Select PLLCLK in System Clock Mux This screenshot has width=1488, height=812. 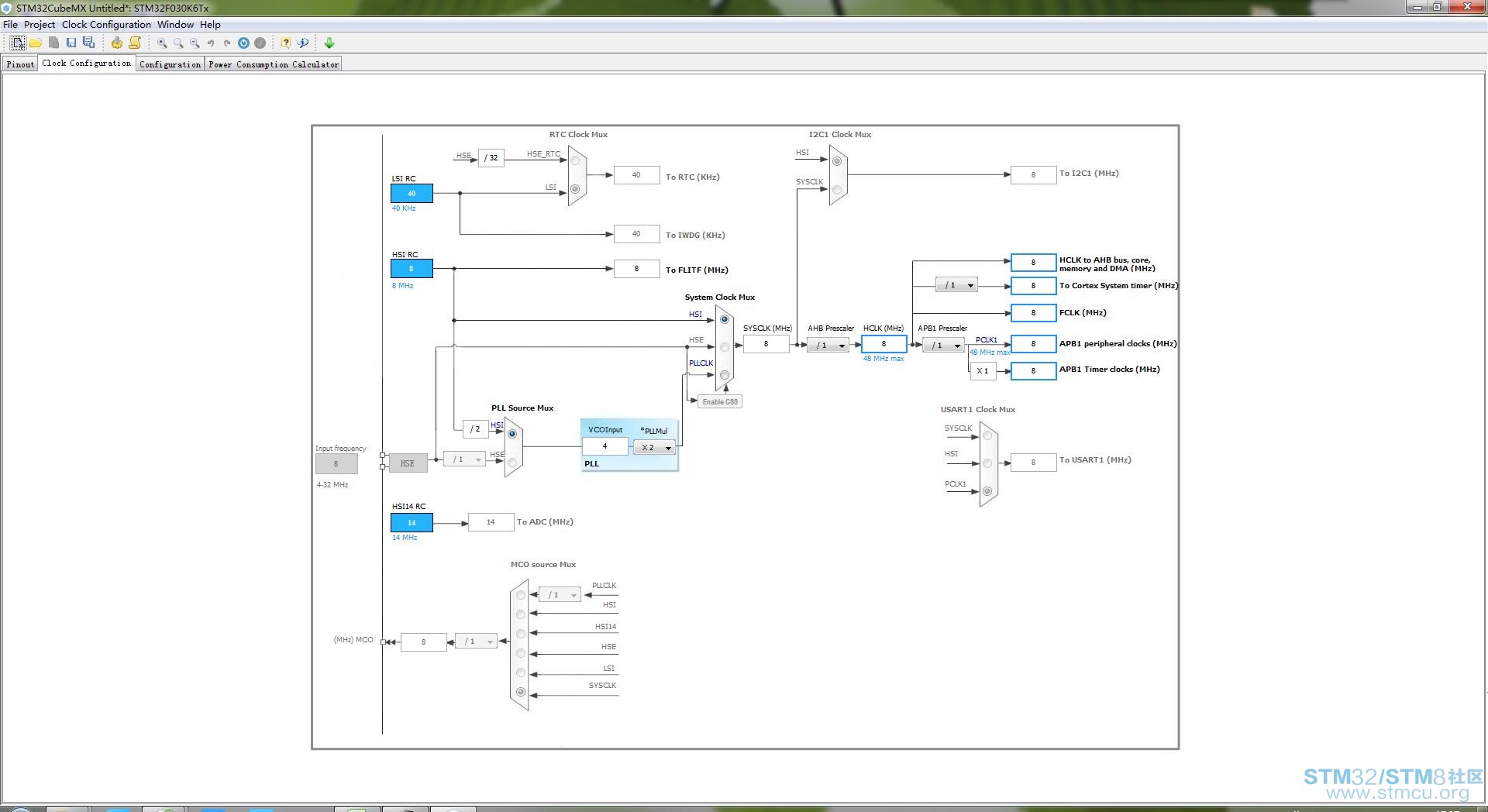coord(725,375)
